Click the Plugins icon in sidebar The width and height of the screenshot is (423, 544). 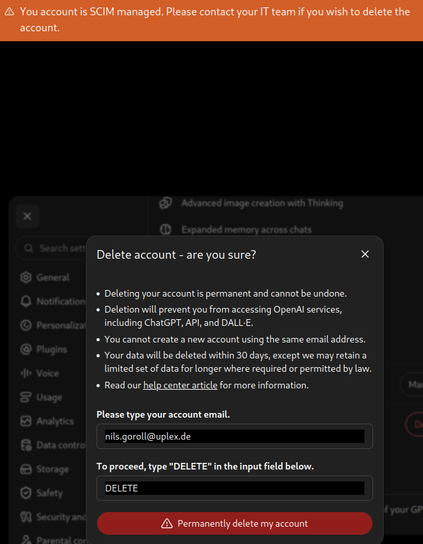tap(26, 349)
